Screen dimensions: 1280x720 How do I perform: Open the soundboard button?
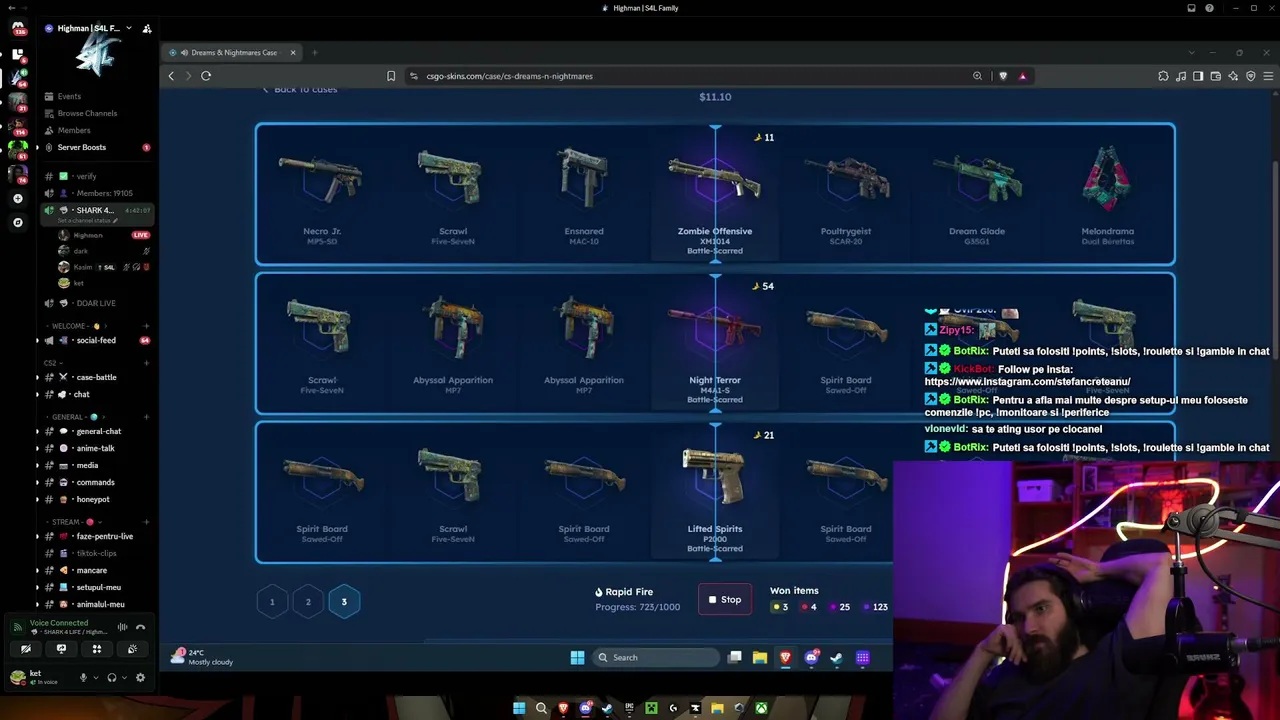pyautogui.click(x=132, y=649)
